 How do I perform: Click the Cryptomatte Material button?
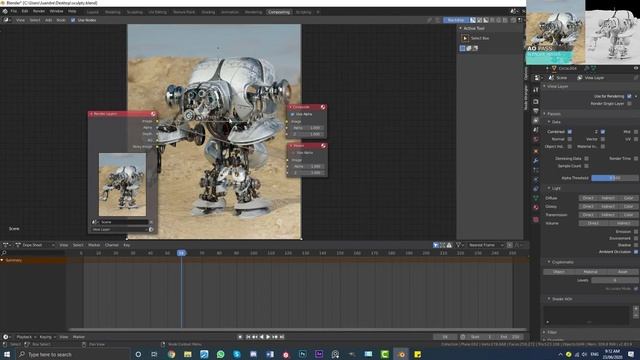(x=590, y=272)
